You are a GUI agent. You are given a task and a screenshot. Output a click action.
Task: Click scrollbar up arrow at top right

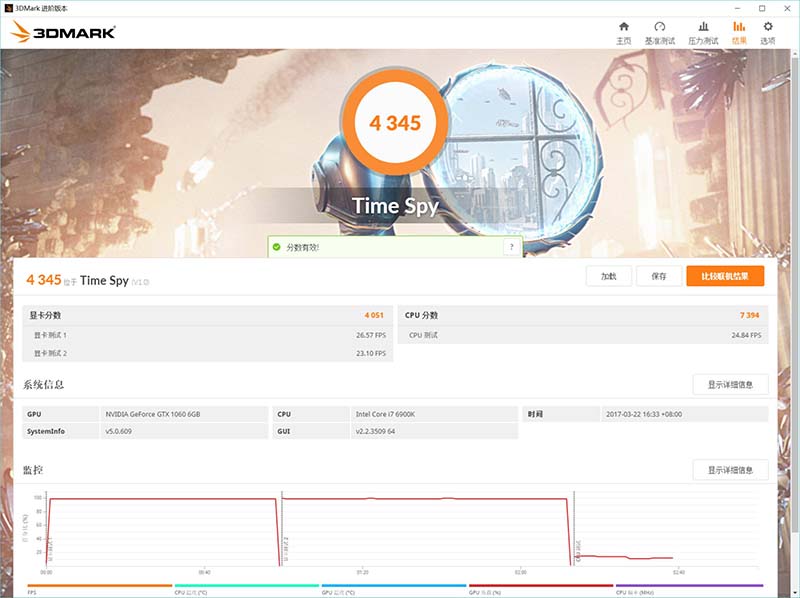[795, 53]
